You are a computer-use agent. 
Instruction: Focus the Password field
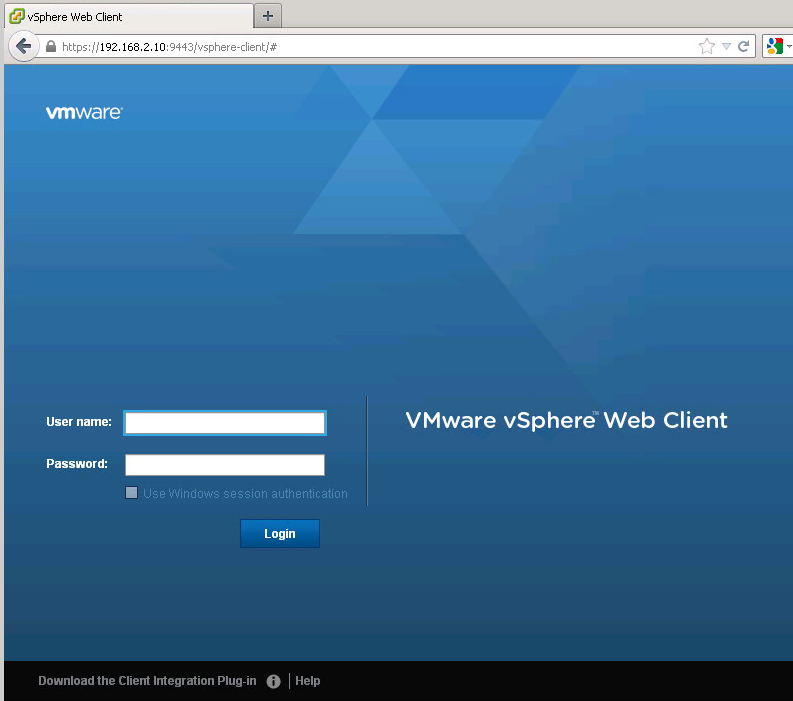click(x=225, y=465)
